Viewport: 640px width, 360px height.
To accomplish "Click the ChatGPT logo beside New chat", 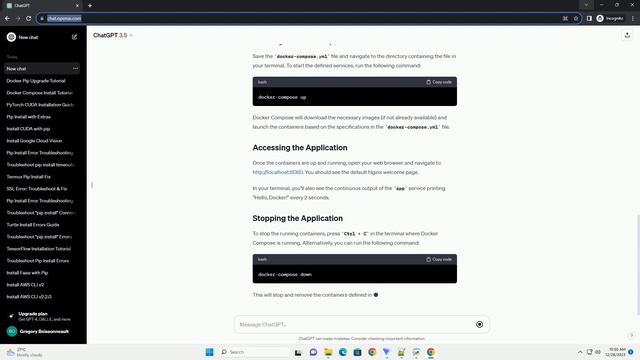I will coord(11,37).
